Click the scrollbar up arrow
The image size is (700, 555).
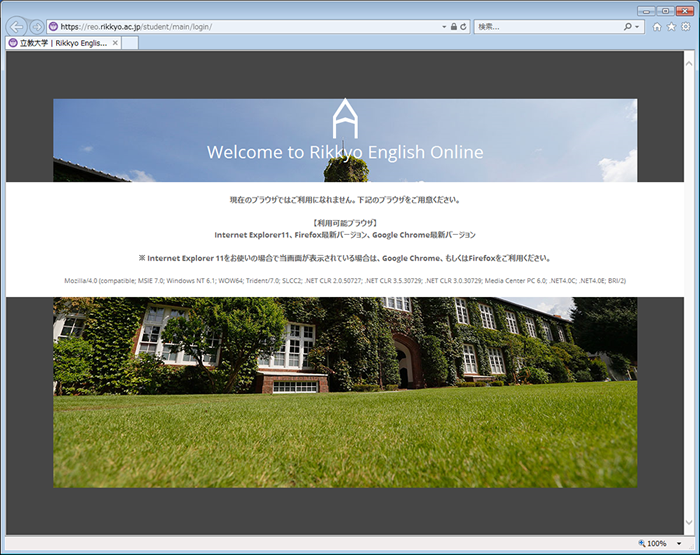click(689, 63)
